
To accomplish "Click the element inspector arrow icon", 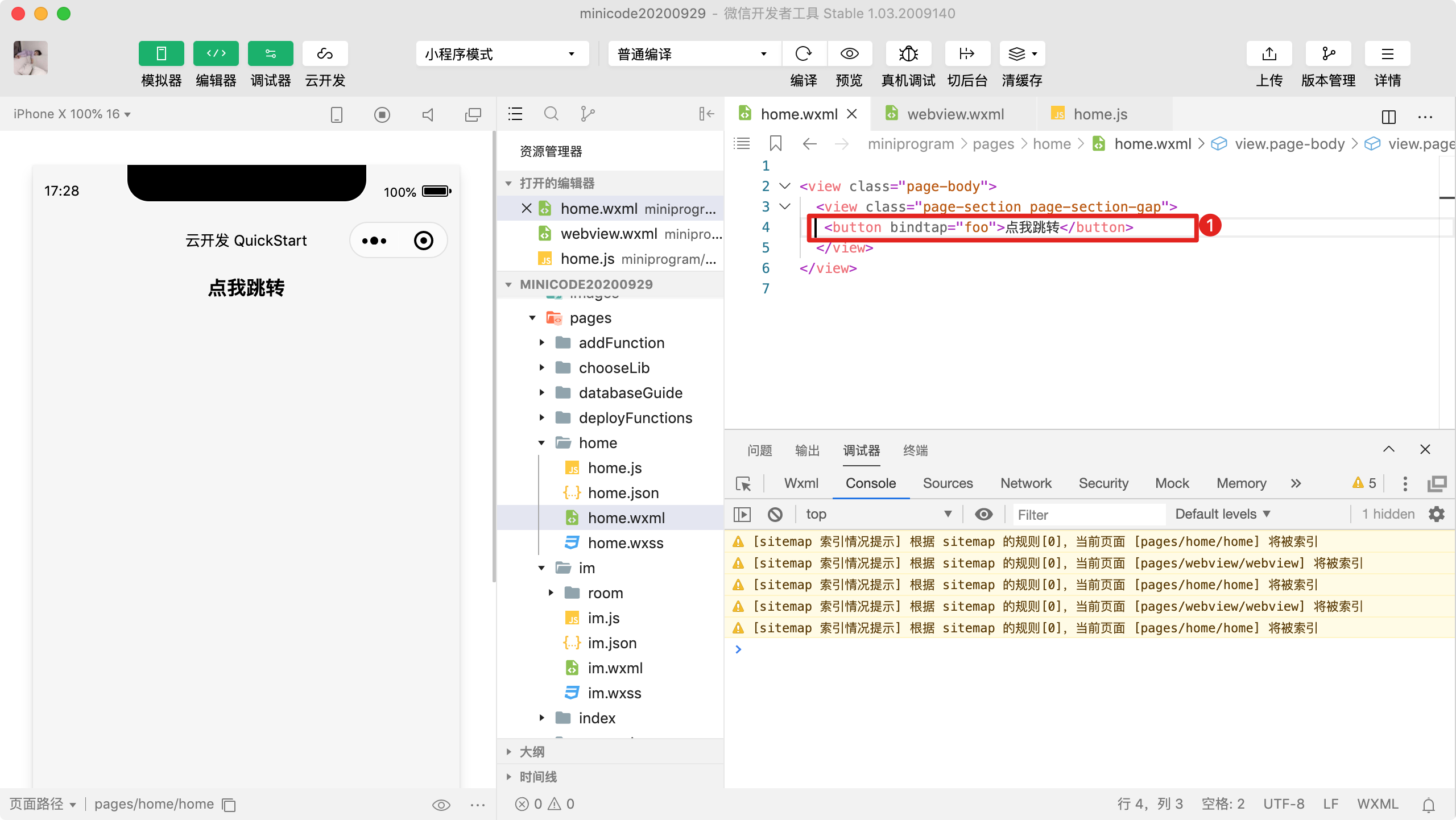I will click(x=743, y=483).
